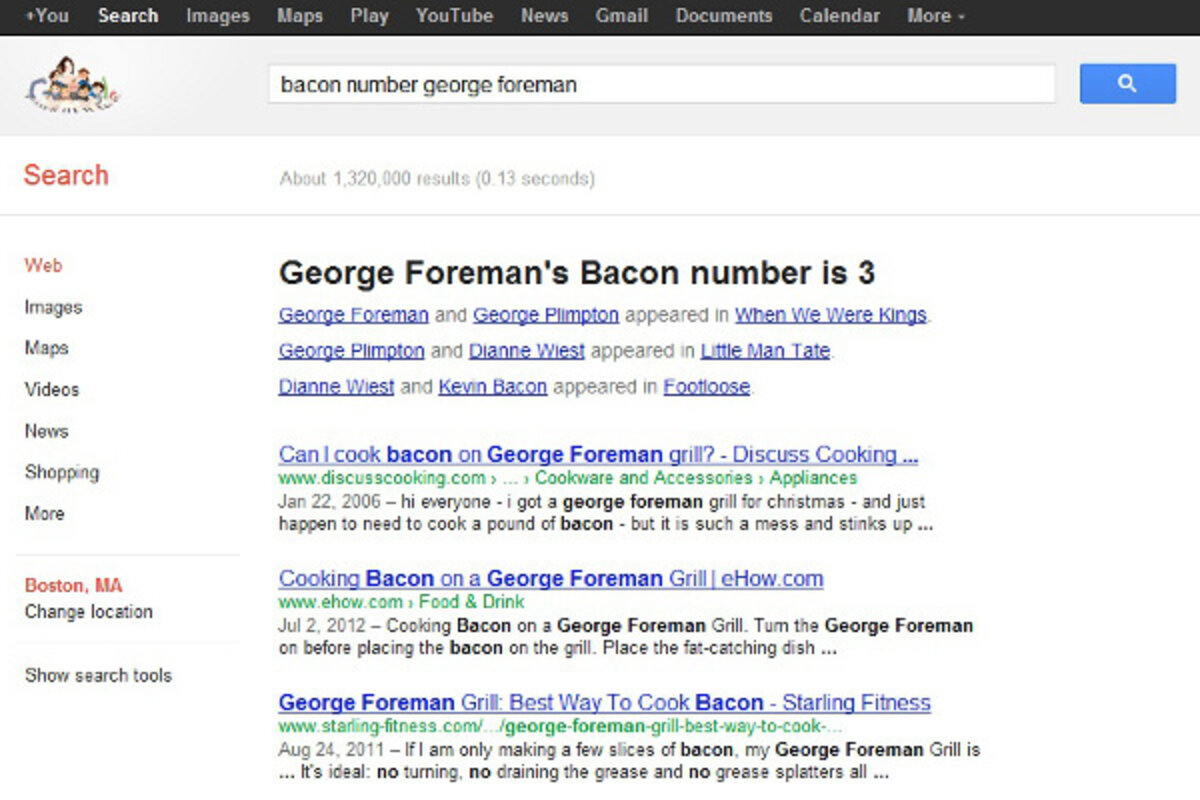1200x800 pixels.
Task: Filter results by News in sidebar
Action: (46, 431)
